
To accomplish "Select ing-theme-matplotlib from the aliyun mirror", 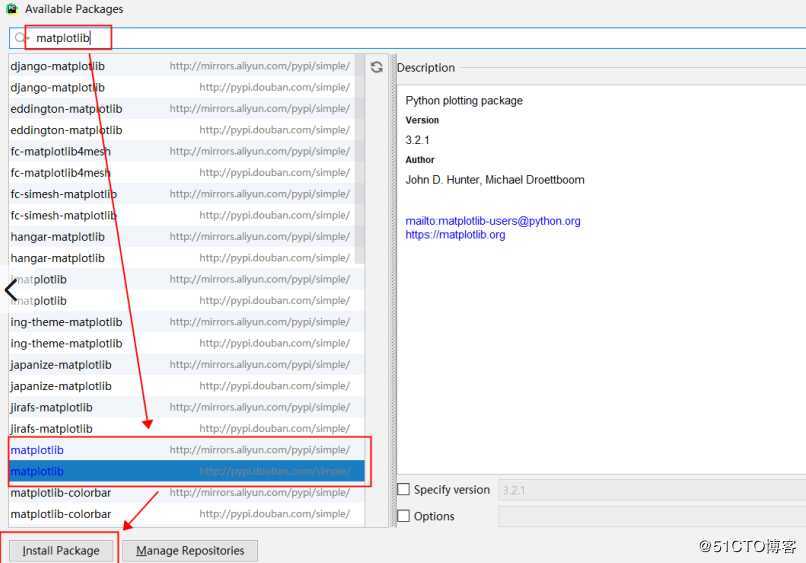I will 186,322.
